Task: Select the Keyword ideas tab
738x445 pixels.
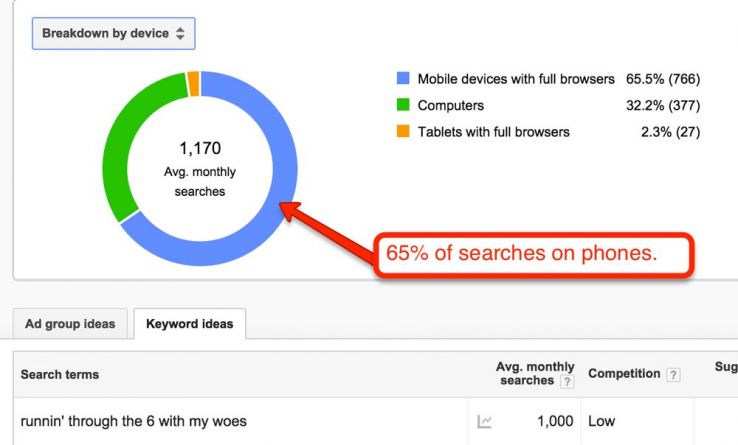Action: (x=190, y=324)
